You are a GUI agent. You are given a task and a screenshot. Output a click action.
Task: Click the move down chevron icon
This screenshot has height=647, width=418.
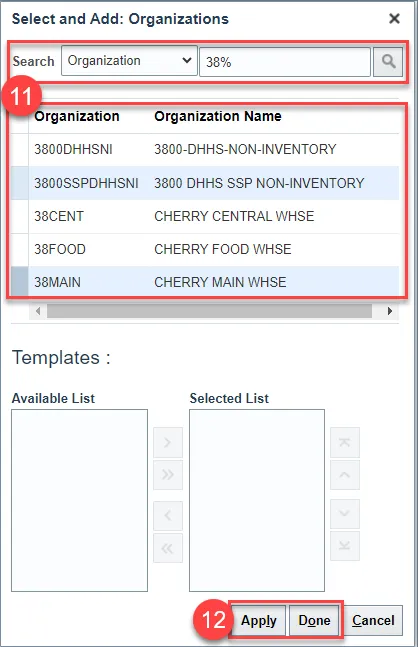coord(345,514)
